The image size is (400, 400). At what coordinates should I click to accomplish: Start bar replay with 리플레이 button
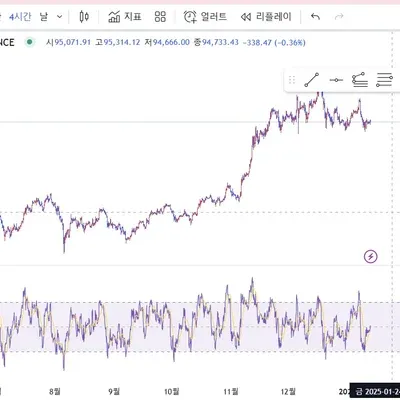point(266,17)
